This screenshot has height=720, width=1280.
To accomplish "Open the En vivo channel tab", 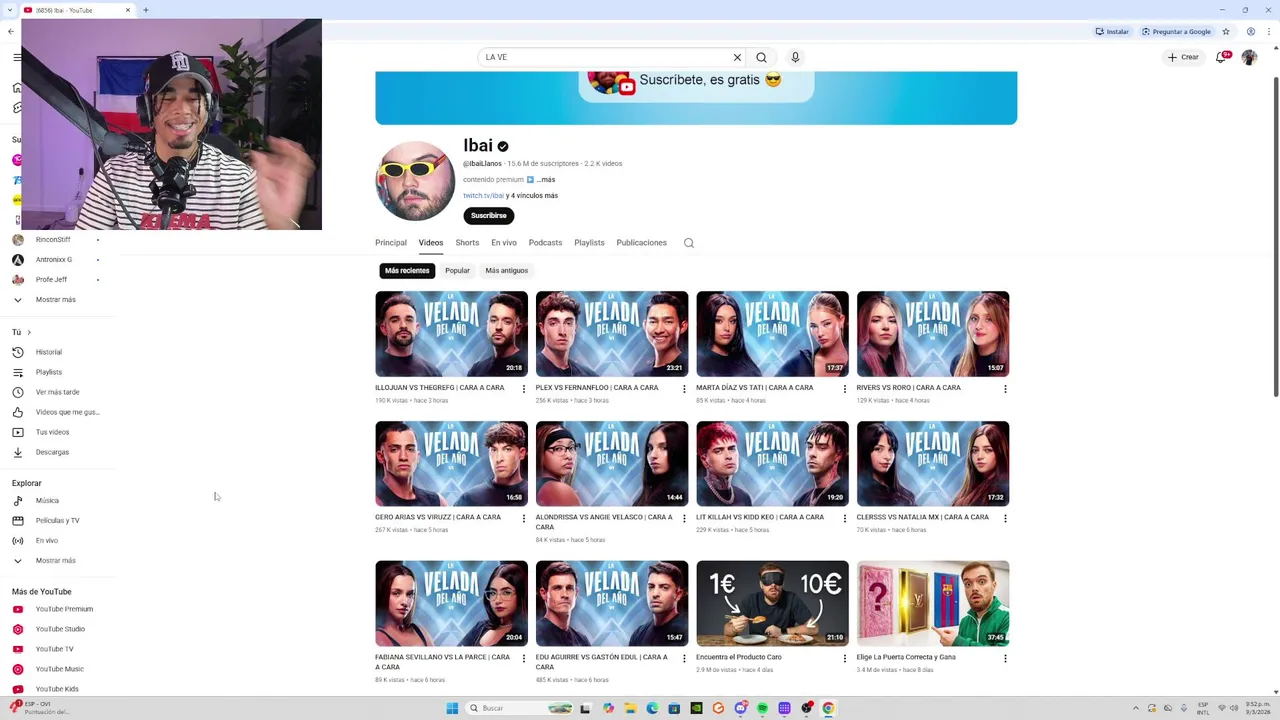I will coord(504,243).
